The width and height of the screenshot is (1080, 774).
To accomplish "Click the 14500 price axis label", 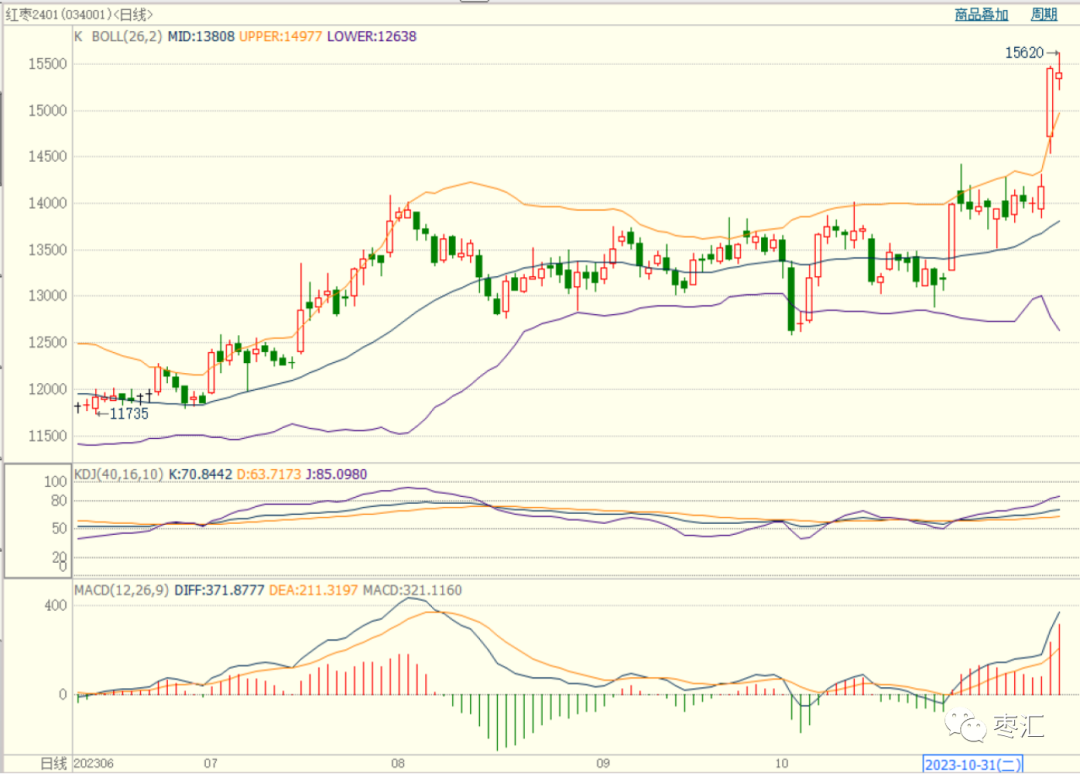I will coord(48,157).
